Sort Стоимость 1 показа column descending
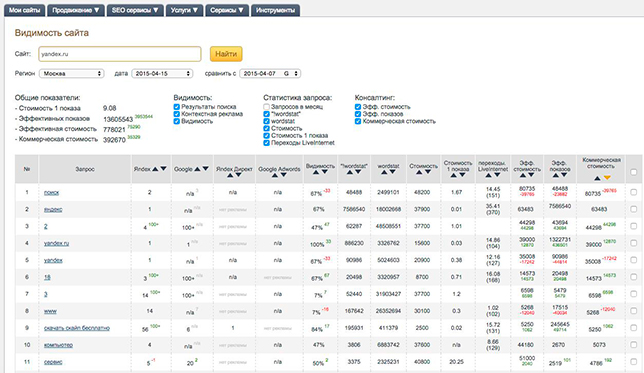 462,175
